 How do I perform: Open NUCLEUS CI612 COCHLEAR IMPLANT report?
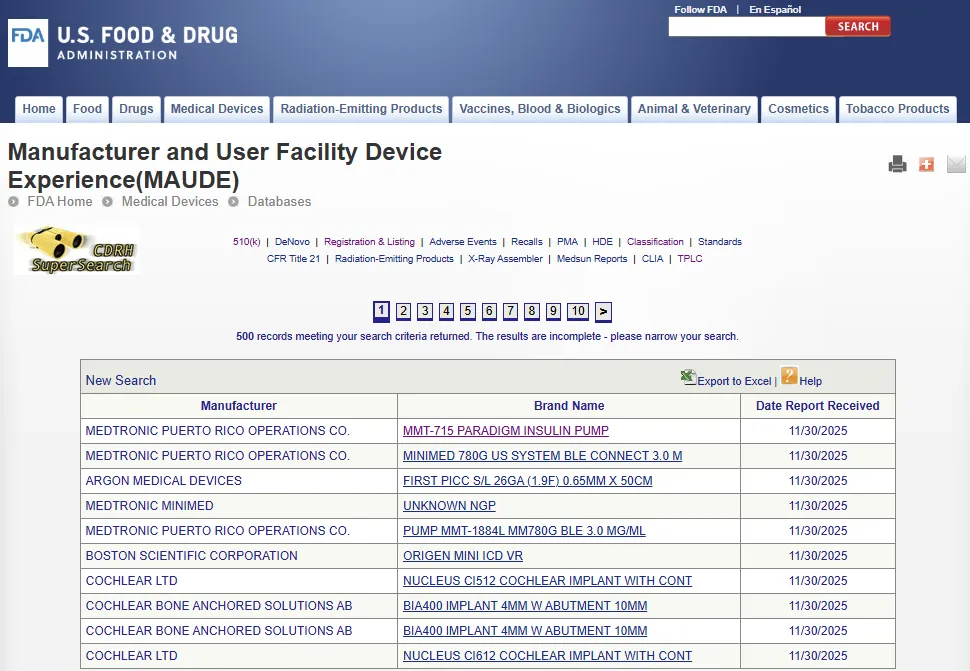tap(547, 656)
